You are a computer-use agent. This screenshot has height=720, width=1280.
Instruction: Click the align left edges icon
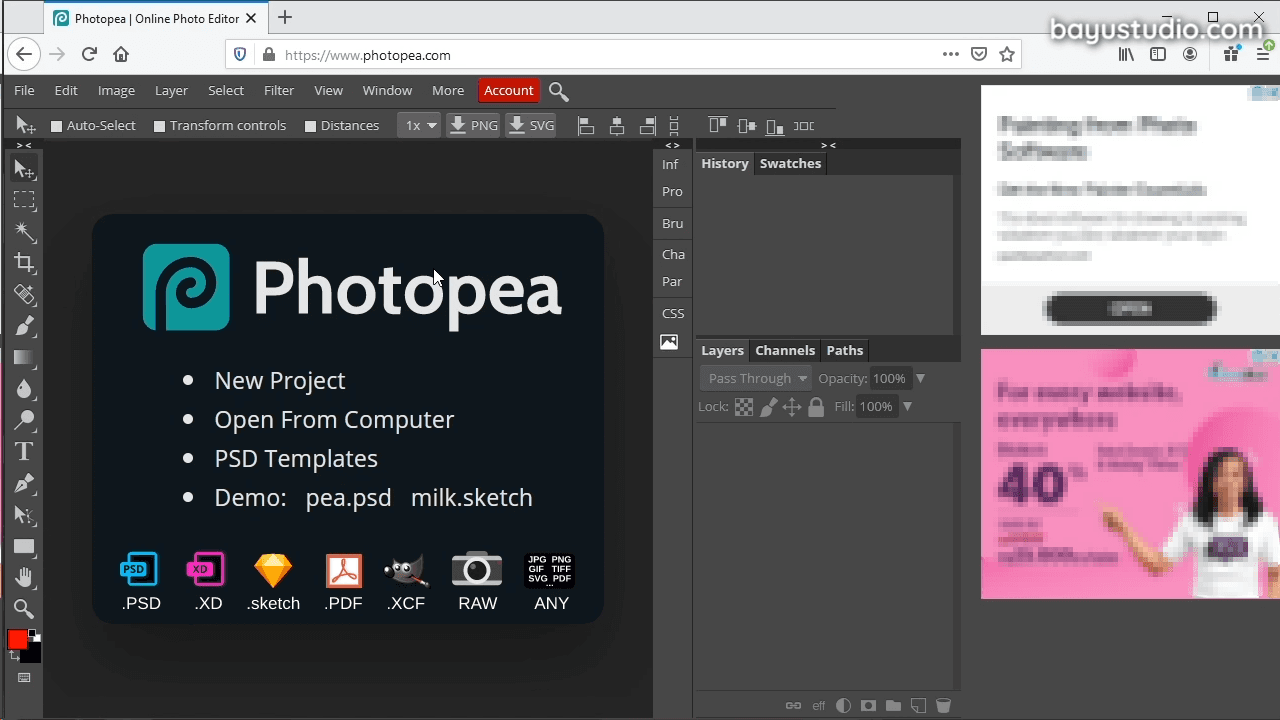(x=586, y=126)
